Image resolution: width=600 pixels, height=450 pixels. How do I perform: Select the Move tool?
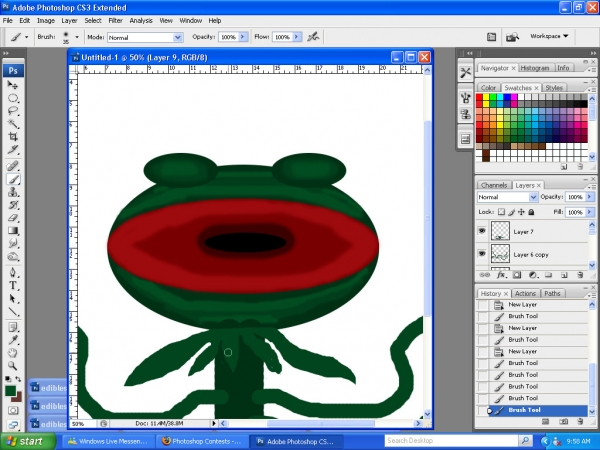[x=13, y=85]
